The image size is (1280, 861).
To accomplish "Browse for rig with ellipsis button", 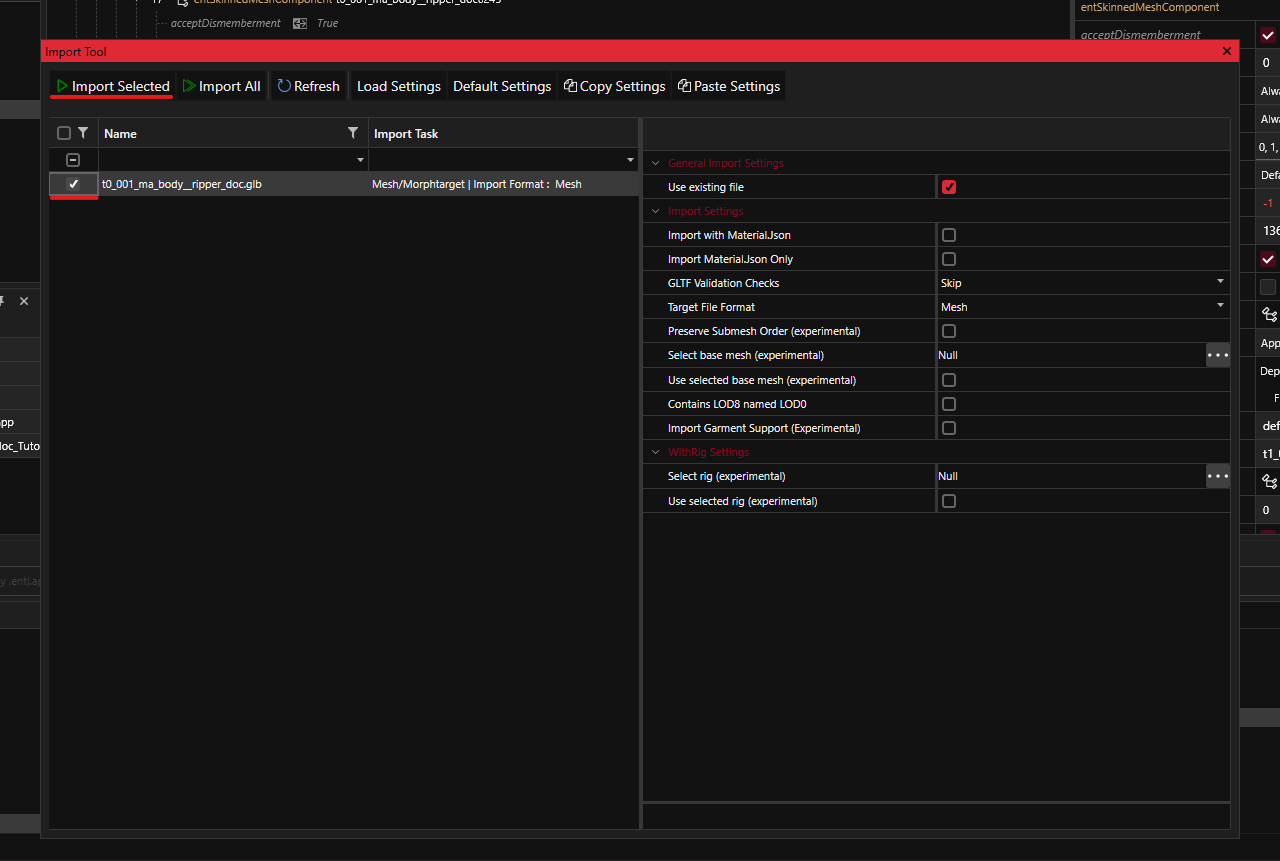I will [x=1217, y=477].
